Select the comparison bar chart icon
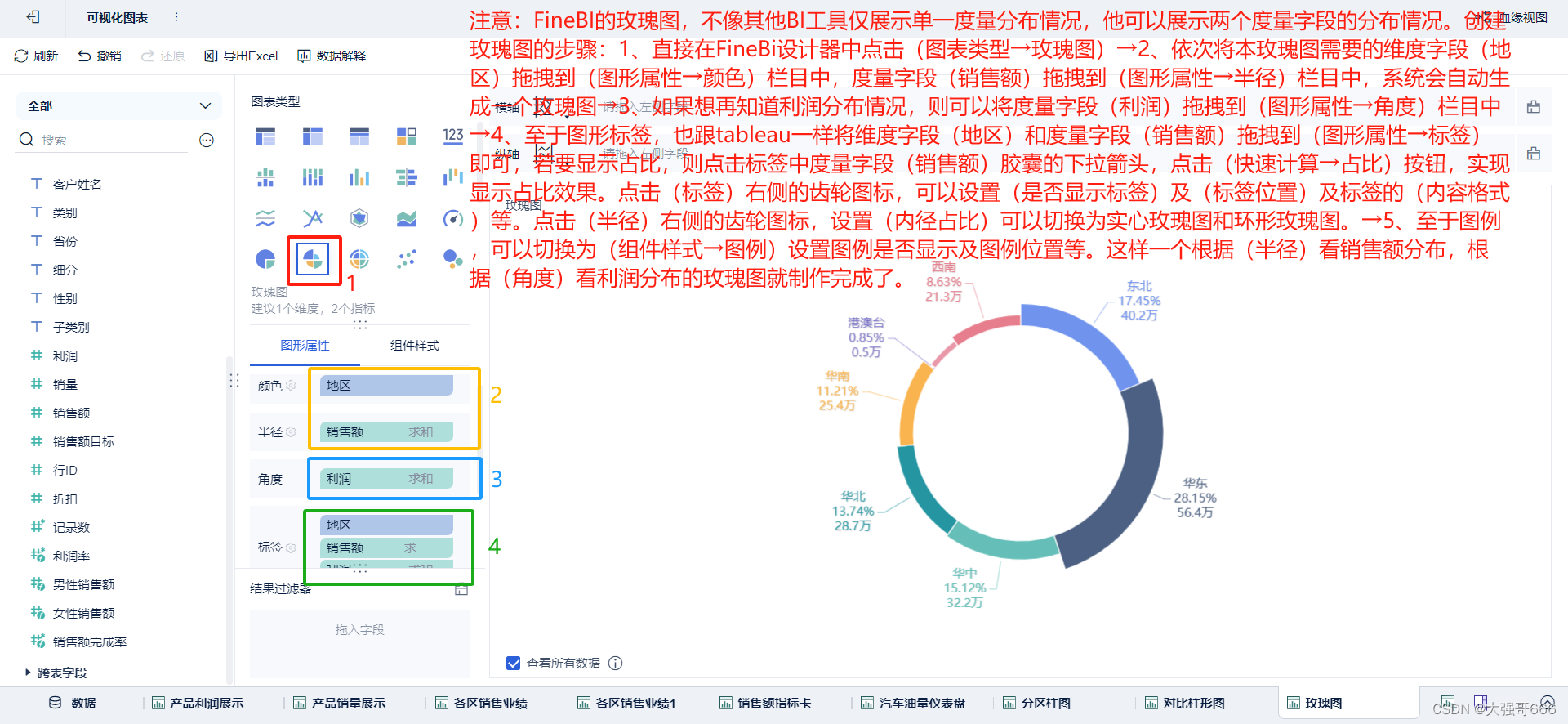Screen dimensions: 1568x724 coord(407,177)
